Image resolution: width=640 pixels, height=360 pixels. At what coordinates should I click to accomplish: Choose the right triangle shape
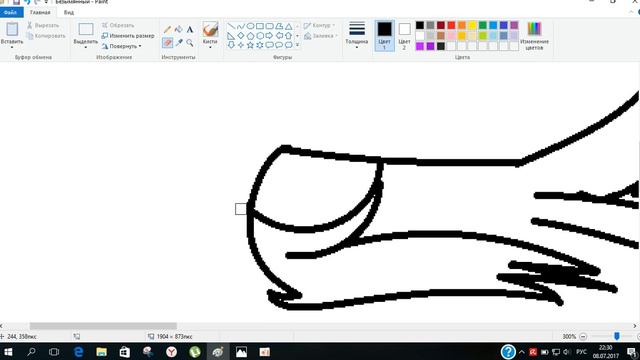coord(231,36)
